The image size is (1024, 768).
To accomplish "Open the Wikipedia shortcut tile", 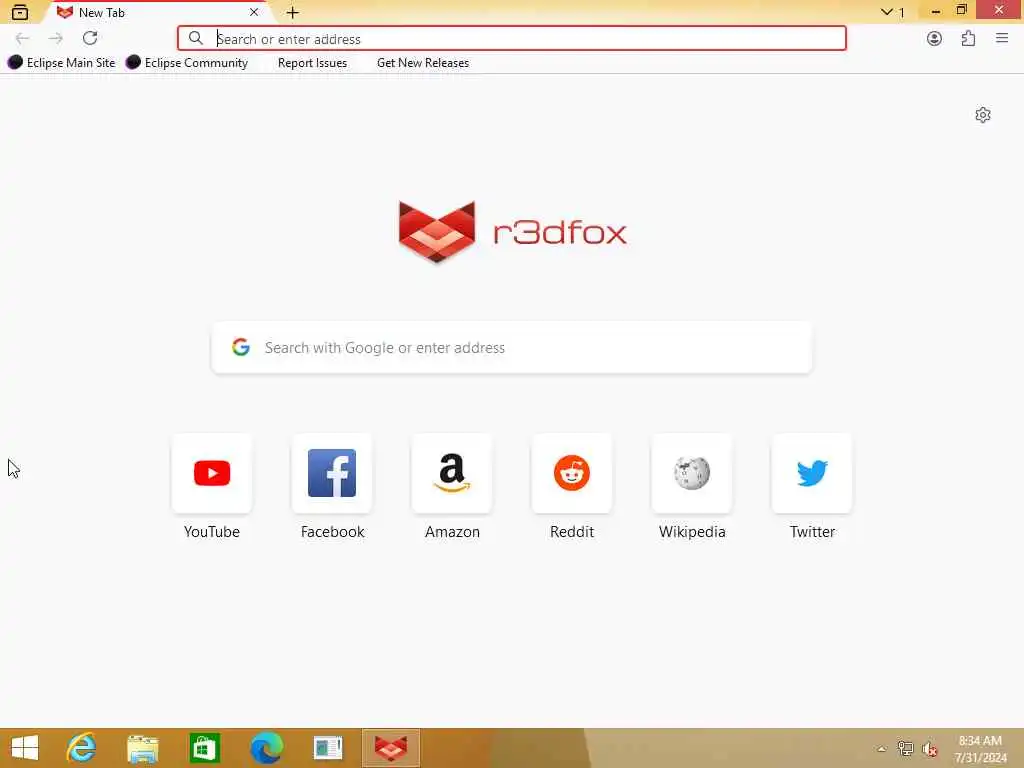I will coord(692,473).
